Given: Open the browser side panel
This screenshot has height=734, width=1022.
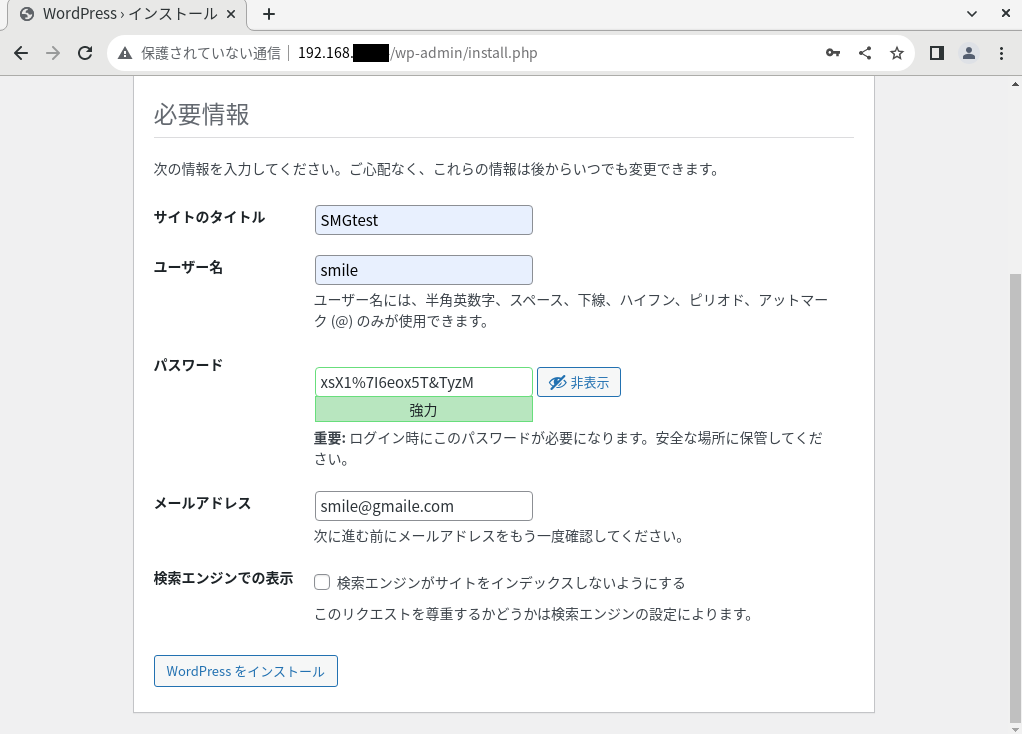Looking at the screenshot, I should [937, 53].
